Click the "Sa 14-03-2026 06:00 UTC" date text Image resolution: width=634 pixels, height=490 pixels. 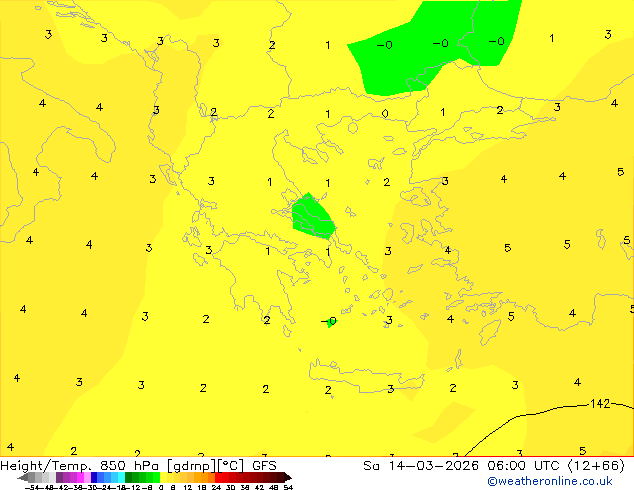pyautogui.click(x=462, y=466)
